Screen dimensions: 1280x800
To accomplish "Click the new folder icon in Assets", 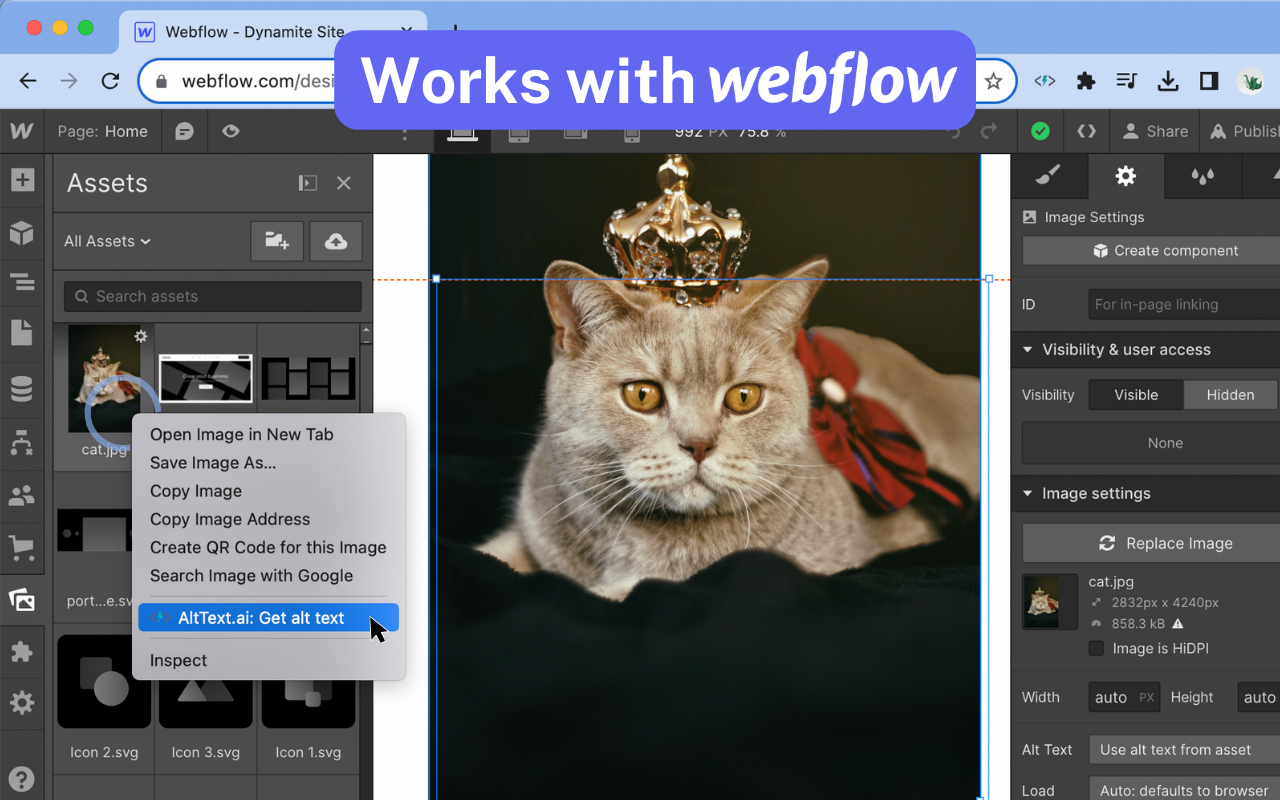I will [277, 241].
